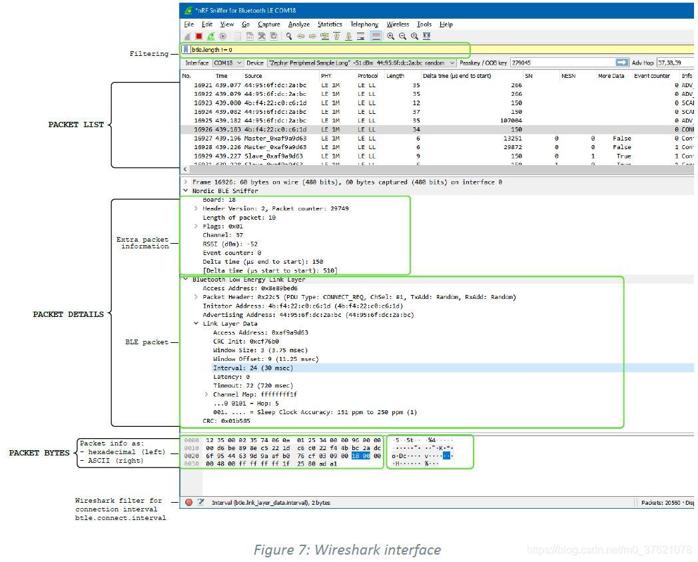Viewport: 698px width, 562px height.
Task: Open the File menu
Action: pos(189,24)
